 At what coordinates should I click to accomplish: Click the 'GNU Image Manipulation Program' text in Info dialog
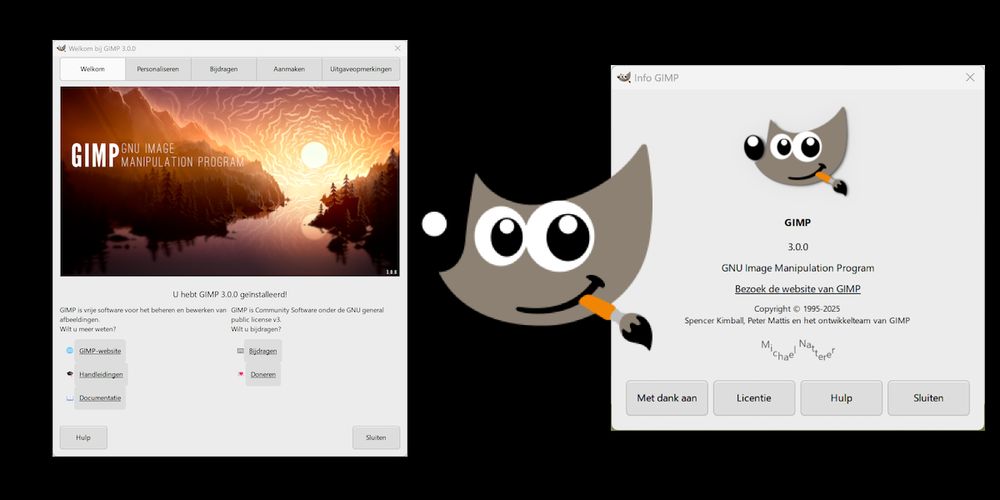tap(797, 268)
